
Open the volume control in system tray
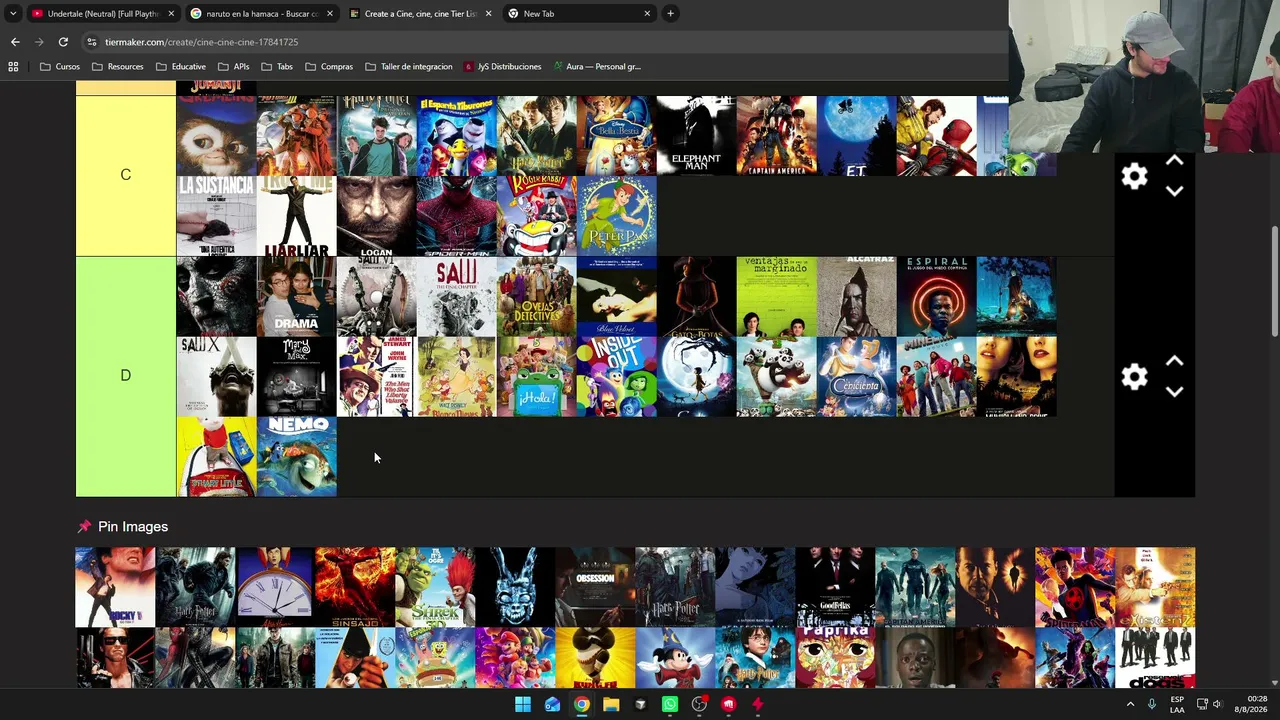[1217, 704]
